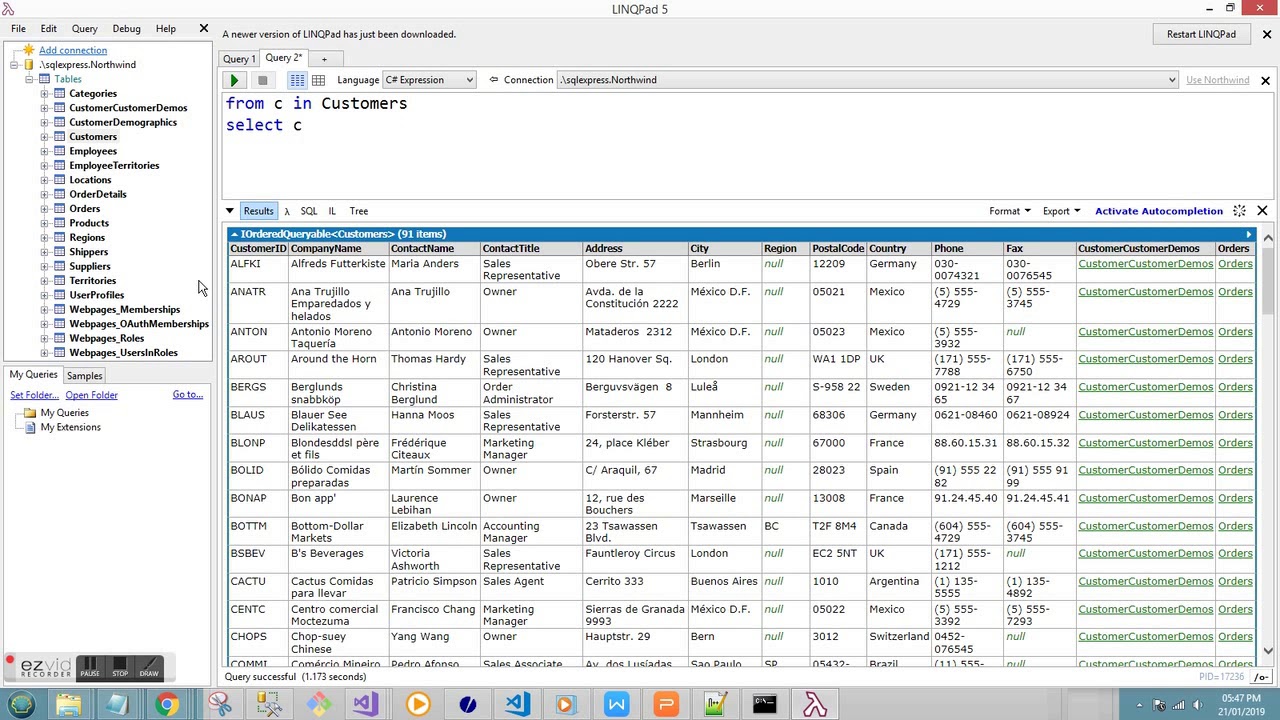
Task: Click the ezvid recorder STOP button
Action: pos(120,667)
